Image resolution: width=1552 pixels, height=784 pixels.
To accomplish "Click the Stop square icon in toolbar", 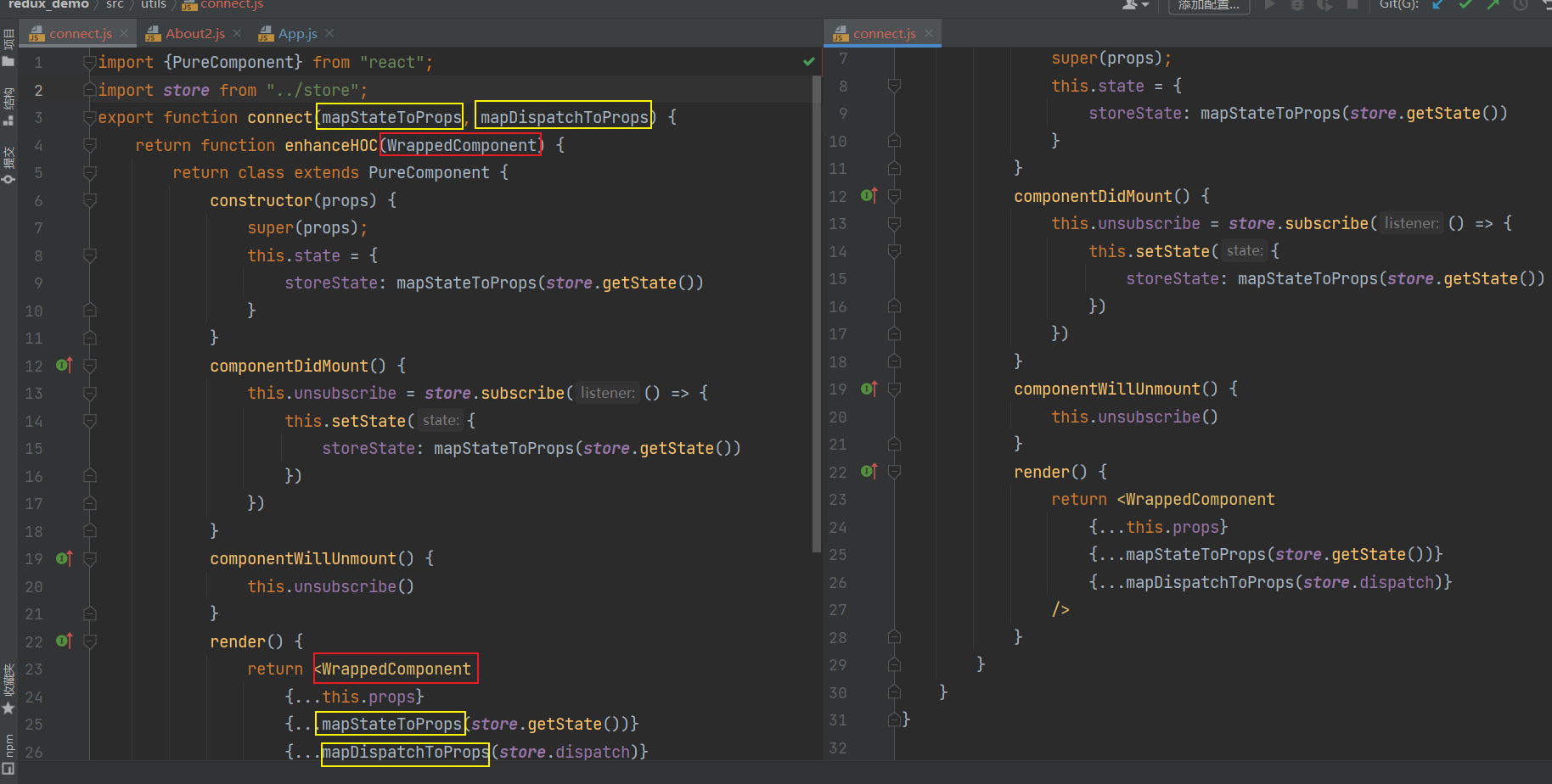I will 1352,4.
